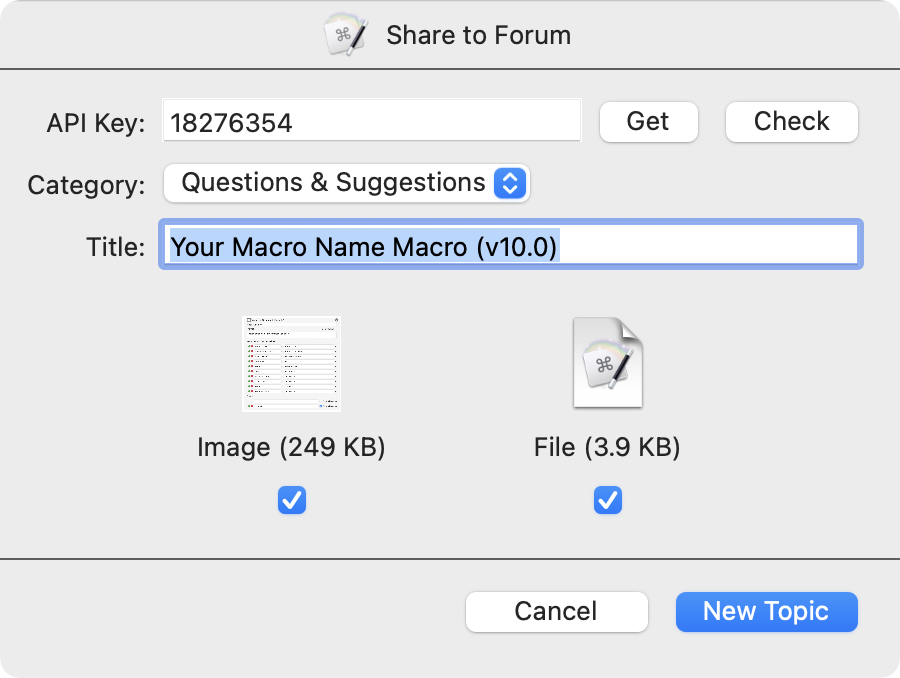Image resolution: width=900 pixels, height=678 pixels.
Task: Click the Image (249 KB) label
Action: pos(291,447)
